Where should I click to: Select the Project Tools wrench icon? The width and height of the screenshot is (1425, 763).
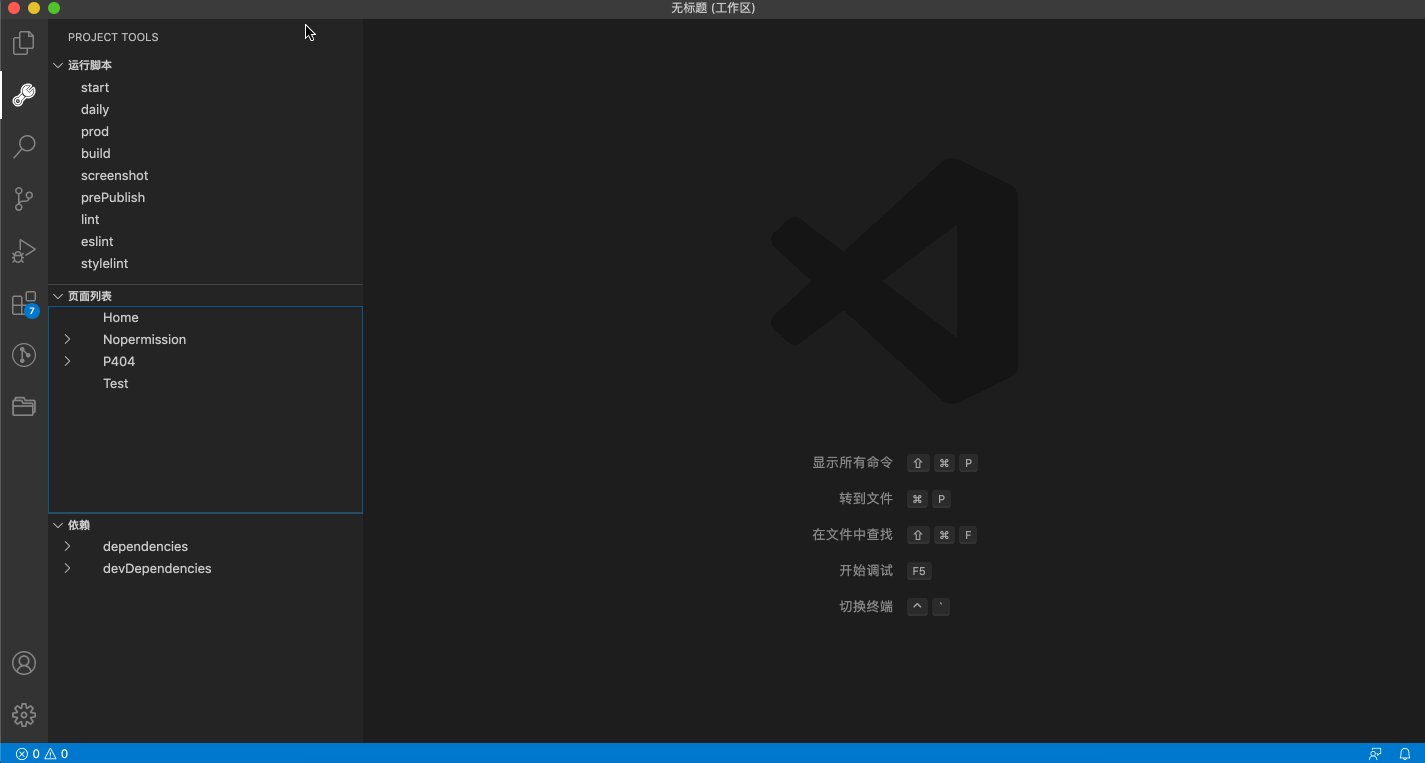tap(24, 95)
